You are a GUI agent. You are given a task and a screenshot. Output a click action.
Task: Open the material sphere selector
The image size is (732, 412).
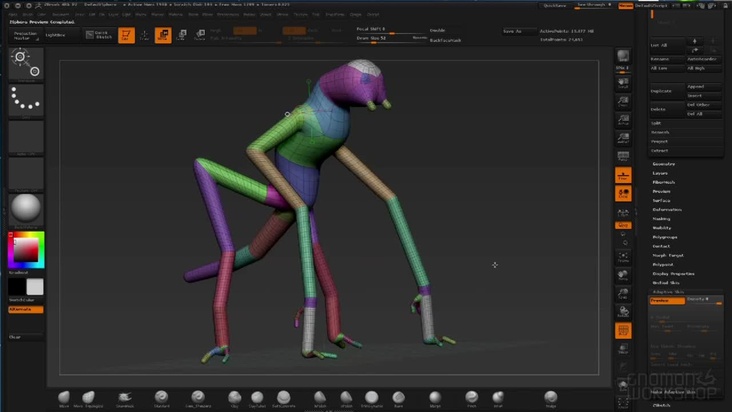coord(26,209)
